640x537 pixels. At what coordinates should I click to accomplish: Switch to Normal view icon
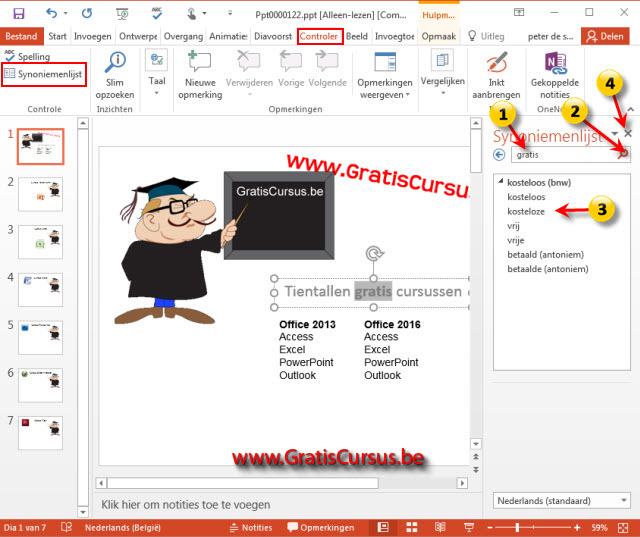coord(383,527)
